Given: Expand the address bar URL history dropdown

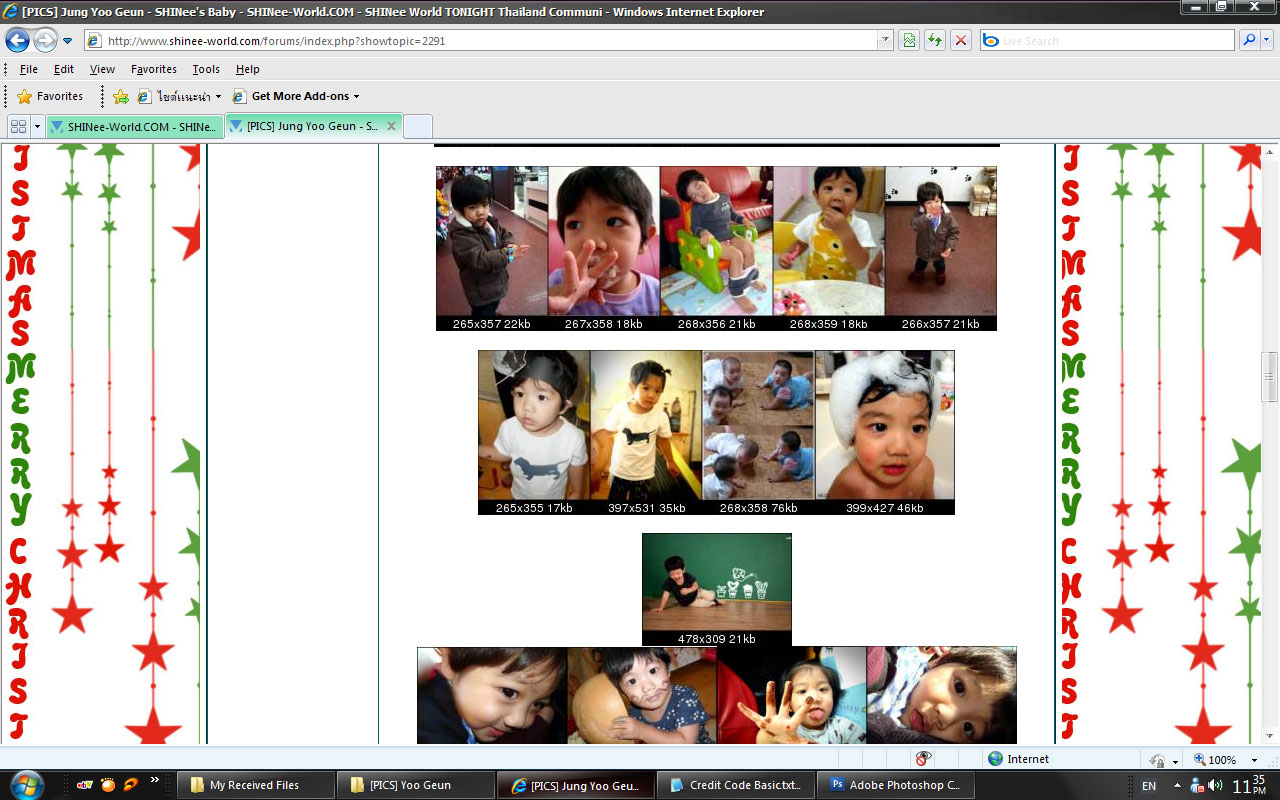Looking at the screenshot, I should pos(885,41).
